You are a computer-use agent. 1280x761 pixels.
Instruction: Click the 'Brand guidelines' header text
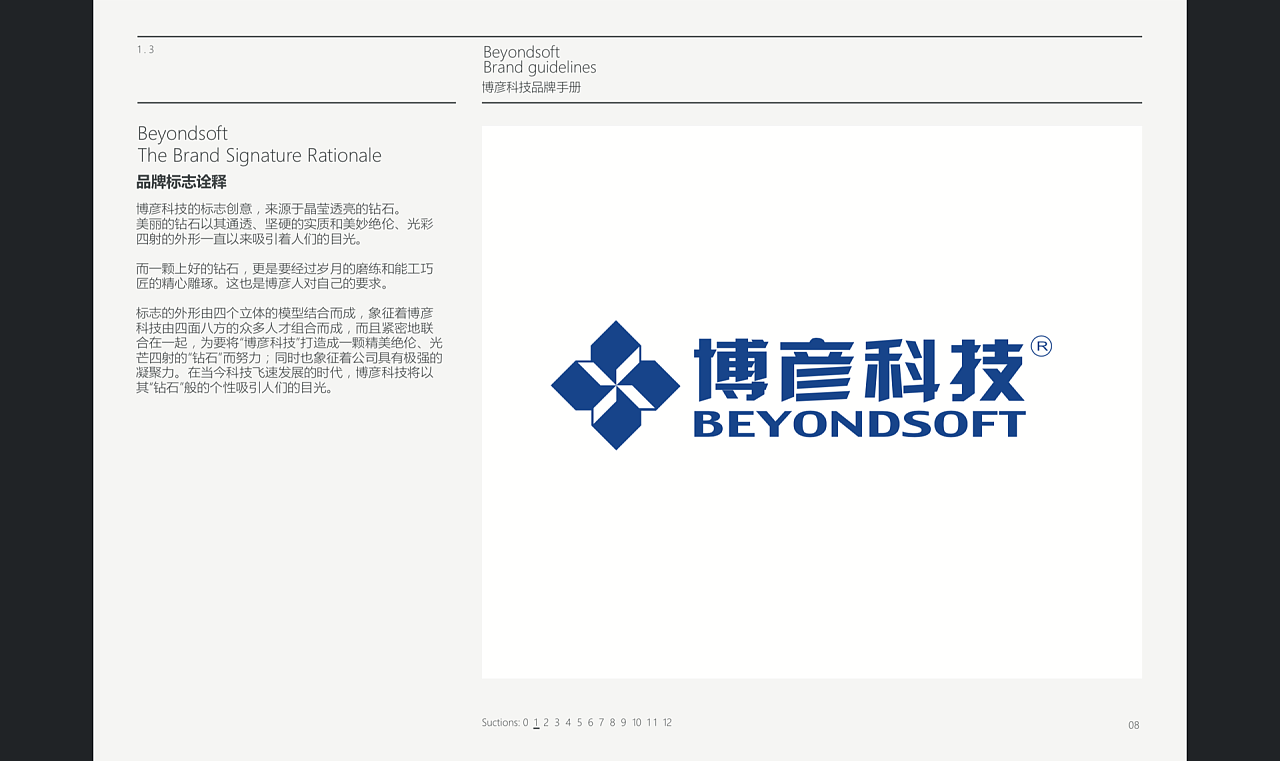coord(539,67)
